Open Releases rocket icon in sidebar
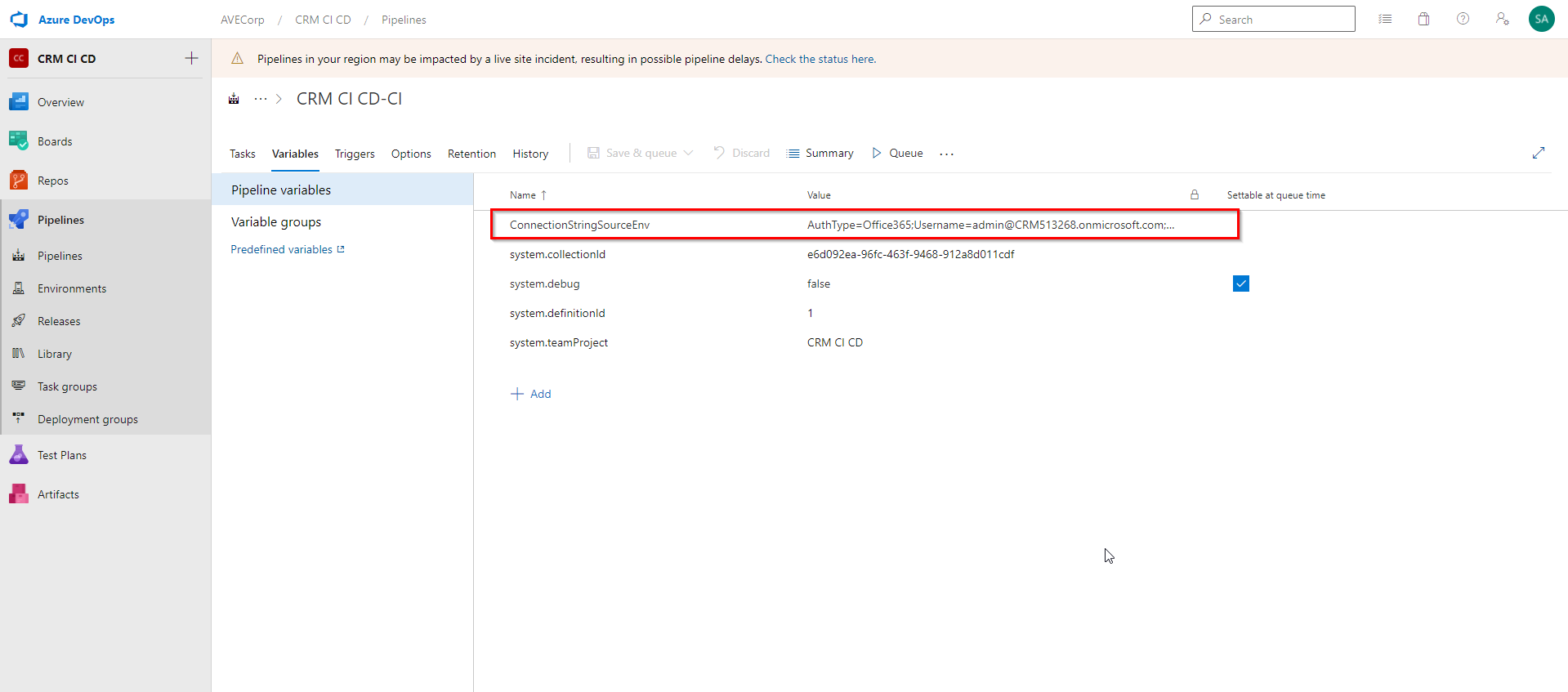 click(x=19, y=321)
